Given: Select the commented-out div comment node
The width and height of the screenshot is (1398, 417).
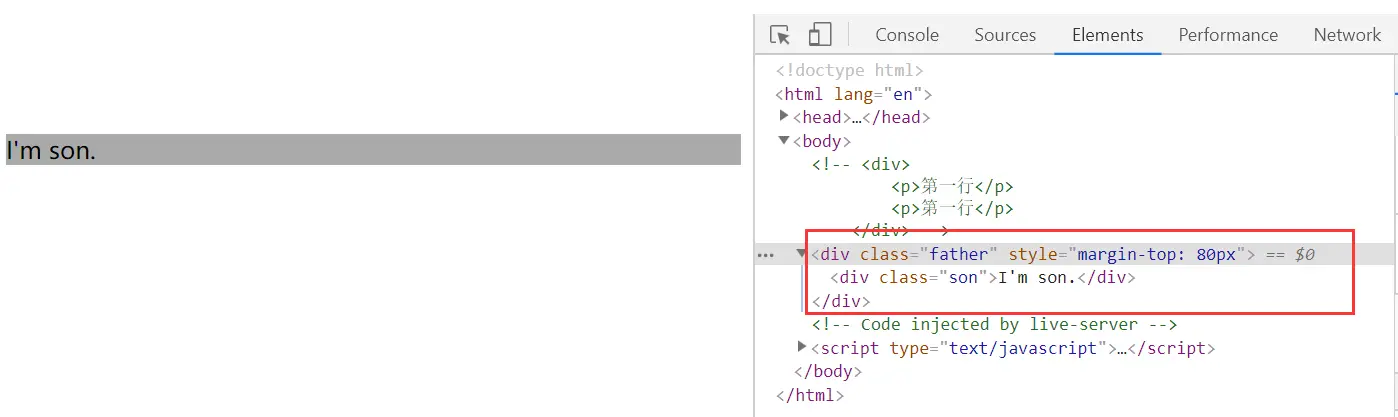Looking at the screenshot, I should [x=913, y=198].
